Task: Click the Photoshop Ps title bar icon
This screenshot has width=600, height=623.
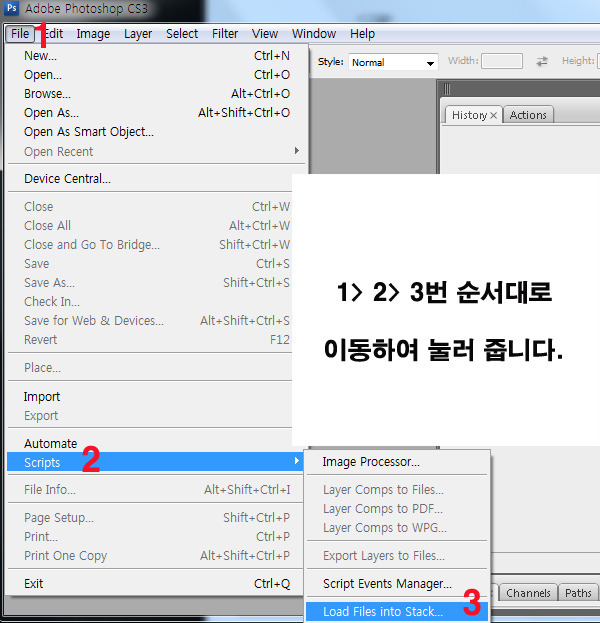Action: (12, 8)
